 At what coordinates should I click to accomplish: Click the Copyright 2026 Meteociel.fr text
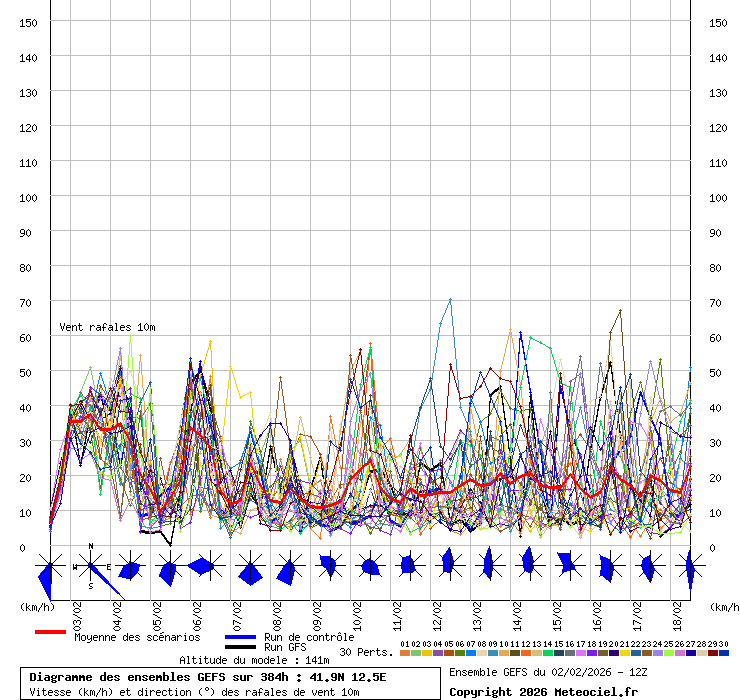[542, 691]
